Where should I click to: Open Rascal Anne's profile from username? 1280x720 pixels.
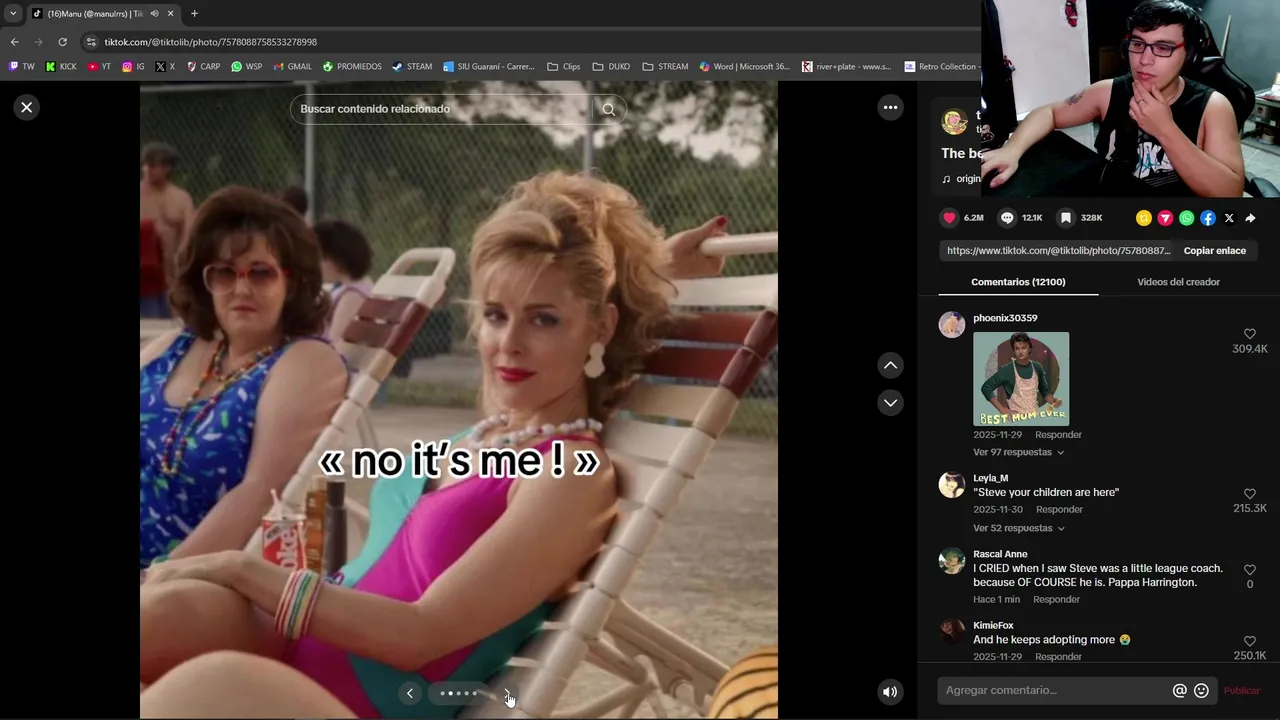tap(1000, 554)
